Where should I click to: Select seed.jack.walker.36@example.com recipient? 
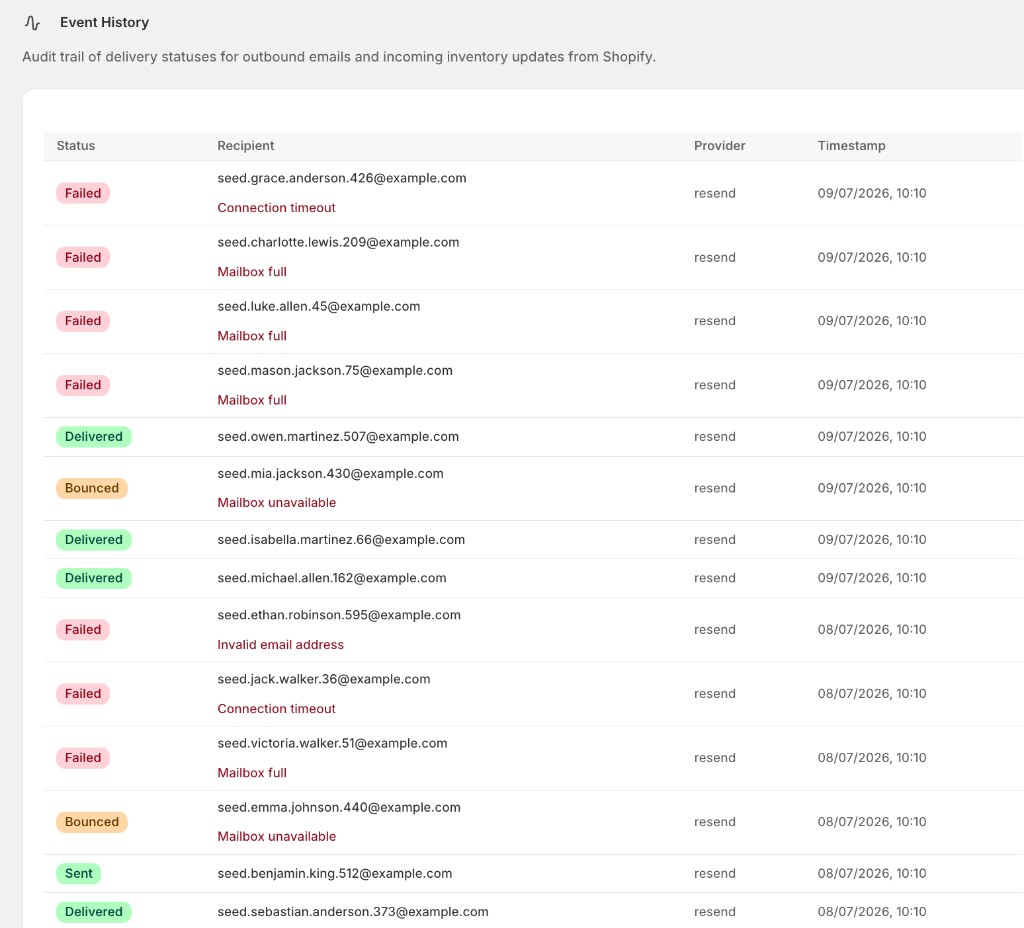coord(324,679)
